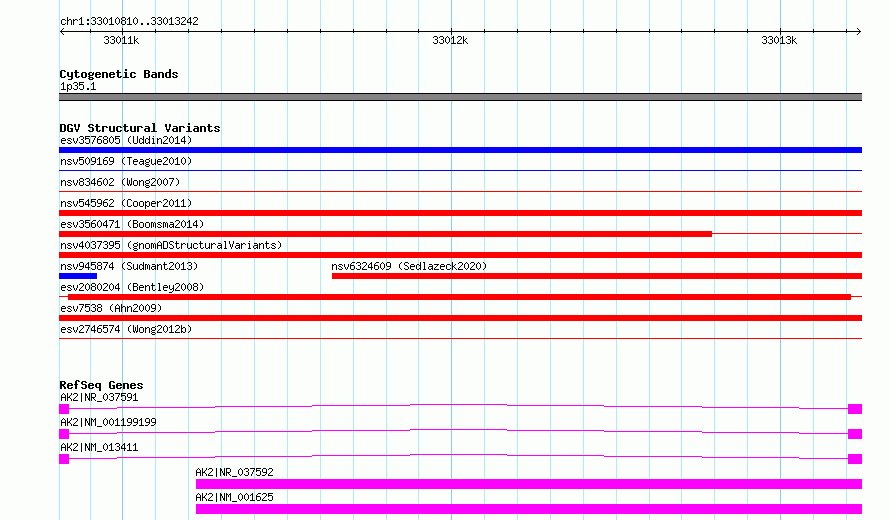Click the AK2|NR_037591 transcript label
Image resolution: width=890 pixels, height=520 pixels.
point(99,397)
